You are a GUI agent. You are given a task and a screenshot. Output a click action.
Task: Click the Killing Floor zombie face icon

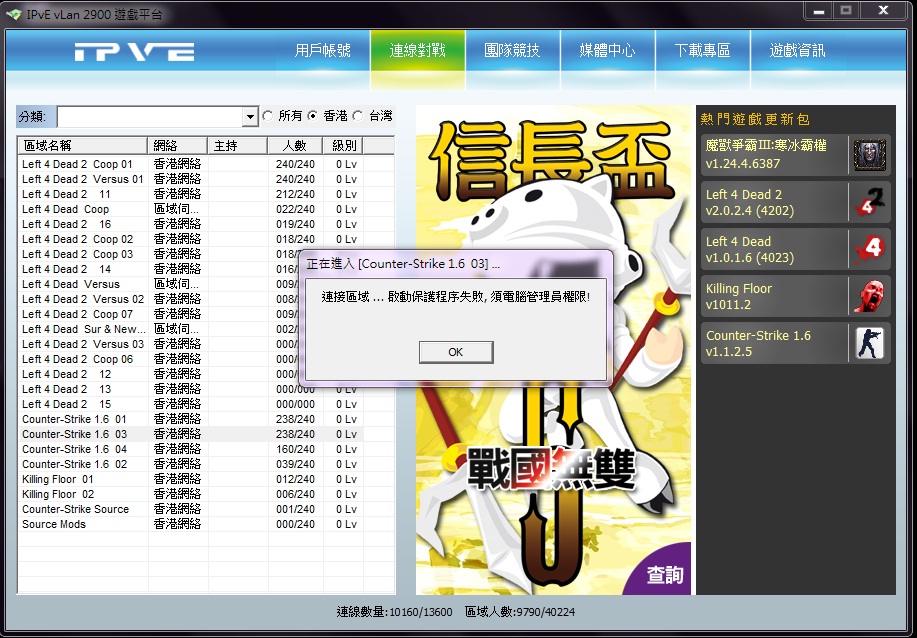pyautogui.click(x=869, y=296)
